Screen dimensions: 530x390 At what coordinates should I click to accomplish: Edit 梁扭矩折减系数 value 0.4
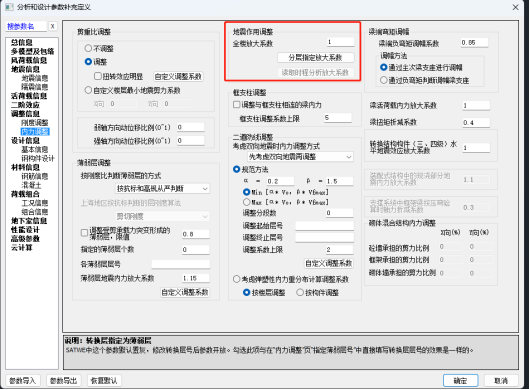pos(476,122)
